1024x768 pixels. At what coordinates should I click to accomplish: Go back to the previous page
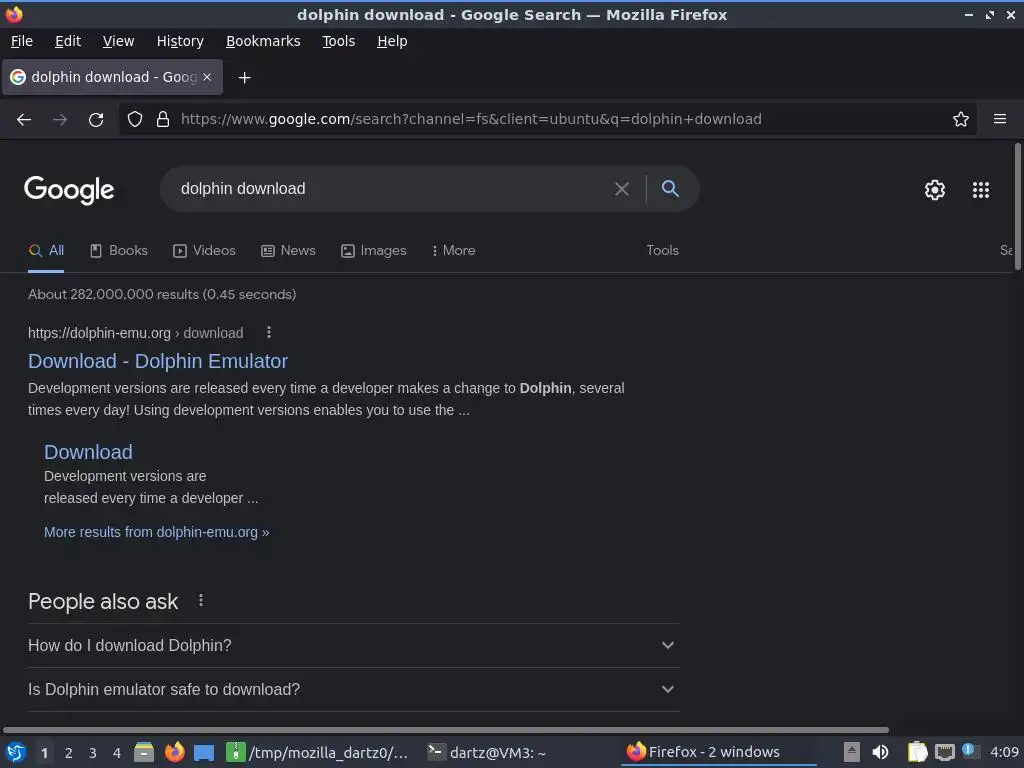point(24,120)
